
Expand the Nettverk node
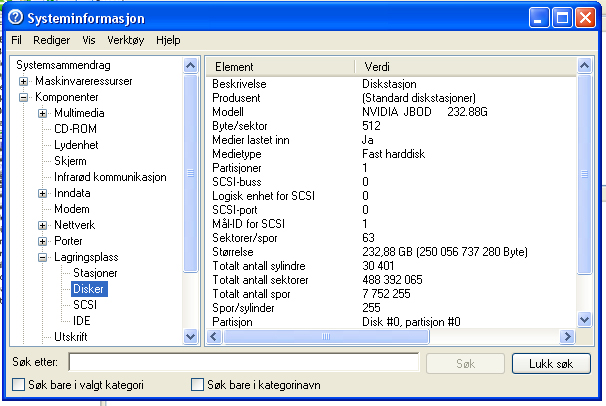click(x=43, y=225)
